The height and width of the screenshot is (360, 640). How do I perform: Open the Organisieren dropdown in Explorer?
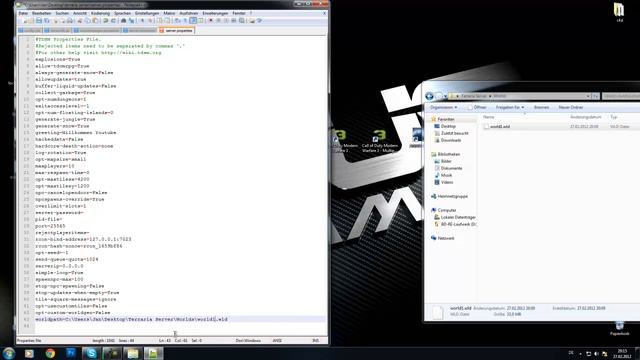(x=444, y=107)
